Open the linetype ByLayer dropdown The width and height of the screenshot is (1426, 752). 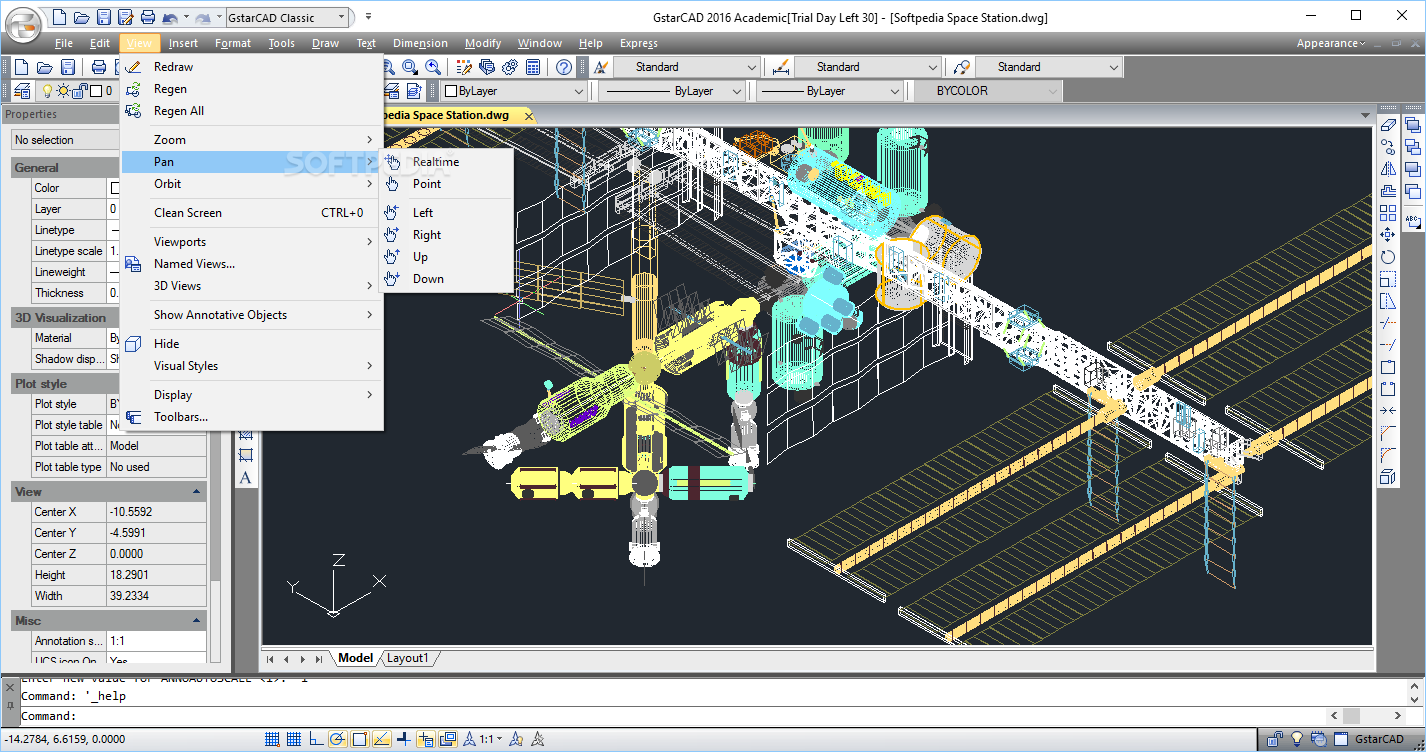click(672, 91)
